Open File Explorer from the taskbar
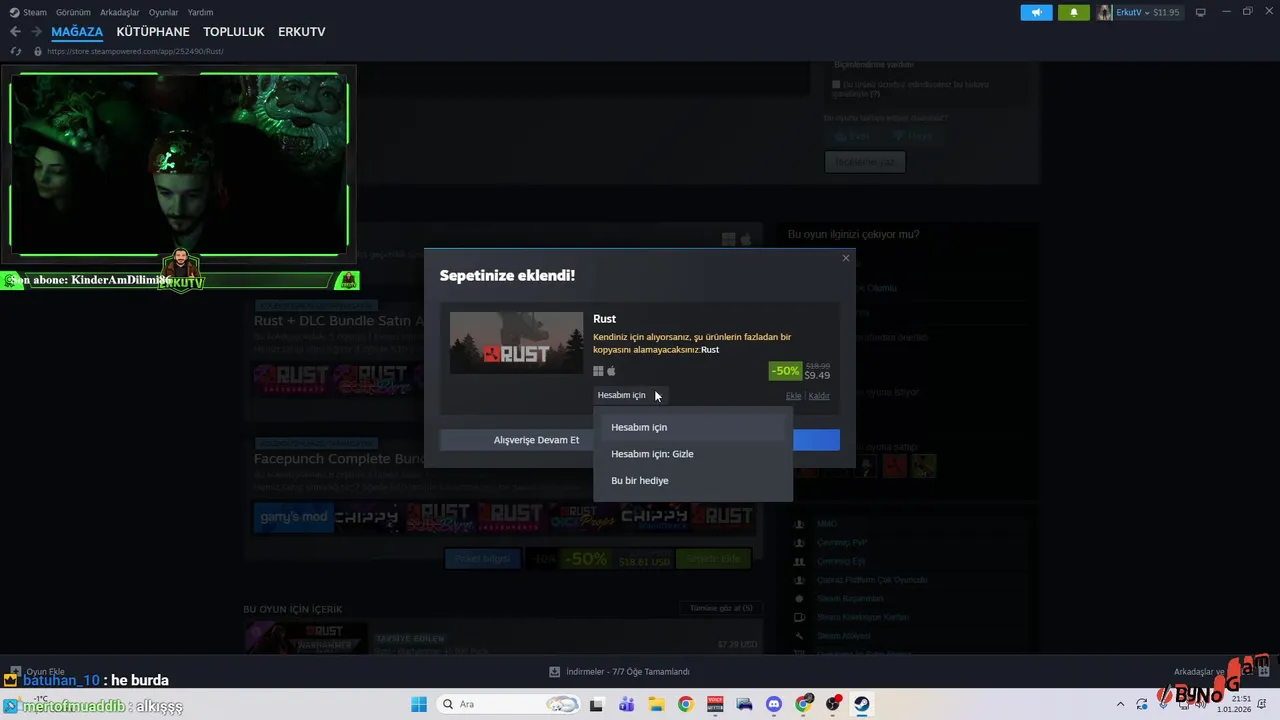 pos(656,704)
